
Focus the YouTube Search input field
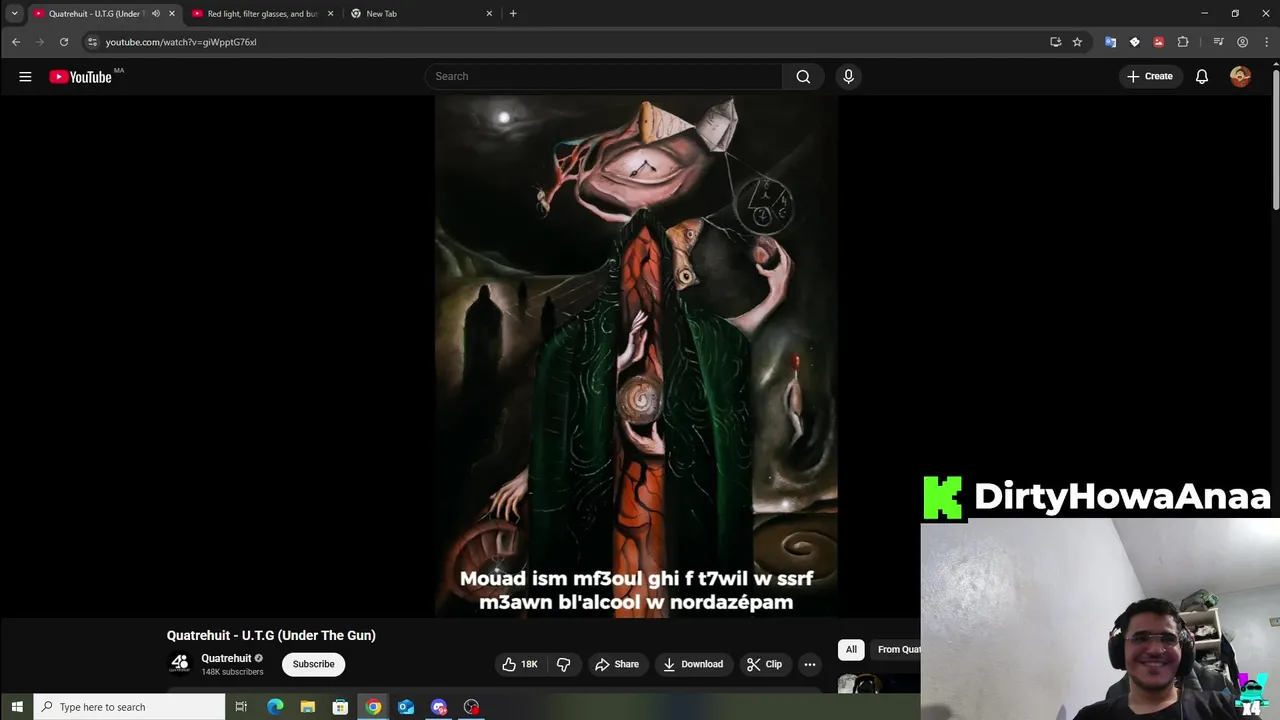click(604, 76)
